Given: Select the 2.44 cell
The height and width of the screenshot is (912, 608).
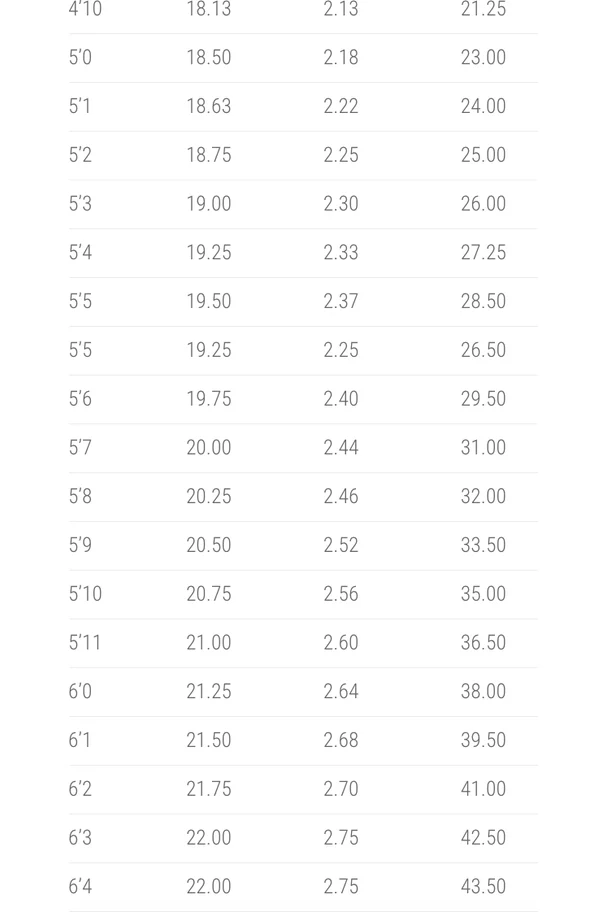Looking at the screenshot, I should coord(340,448).
